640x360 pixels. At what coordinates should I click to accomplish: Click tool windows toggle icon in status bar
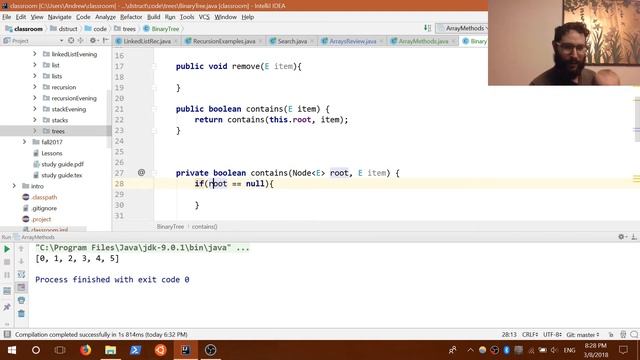pyautogui.click(x=7, y=334)
